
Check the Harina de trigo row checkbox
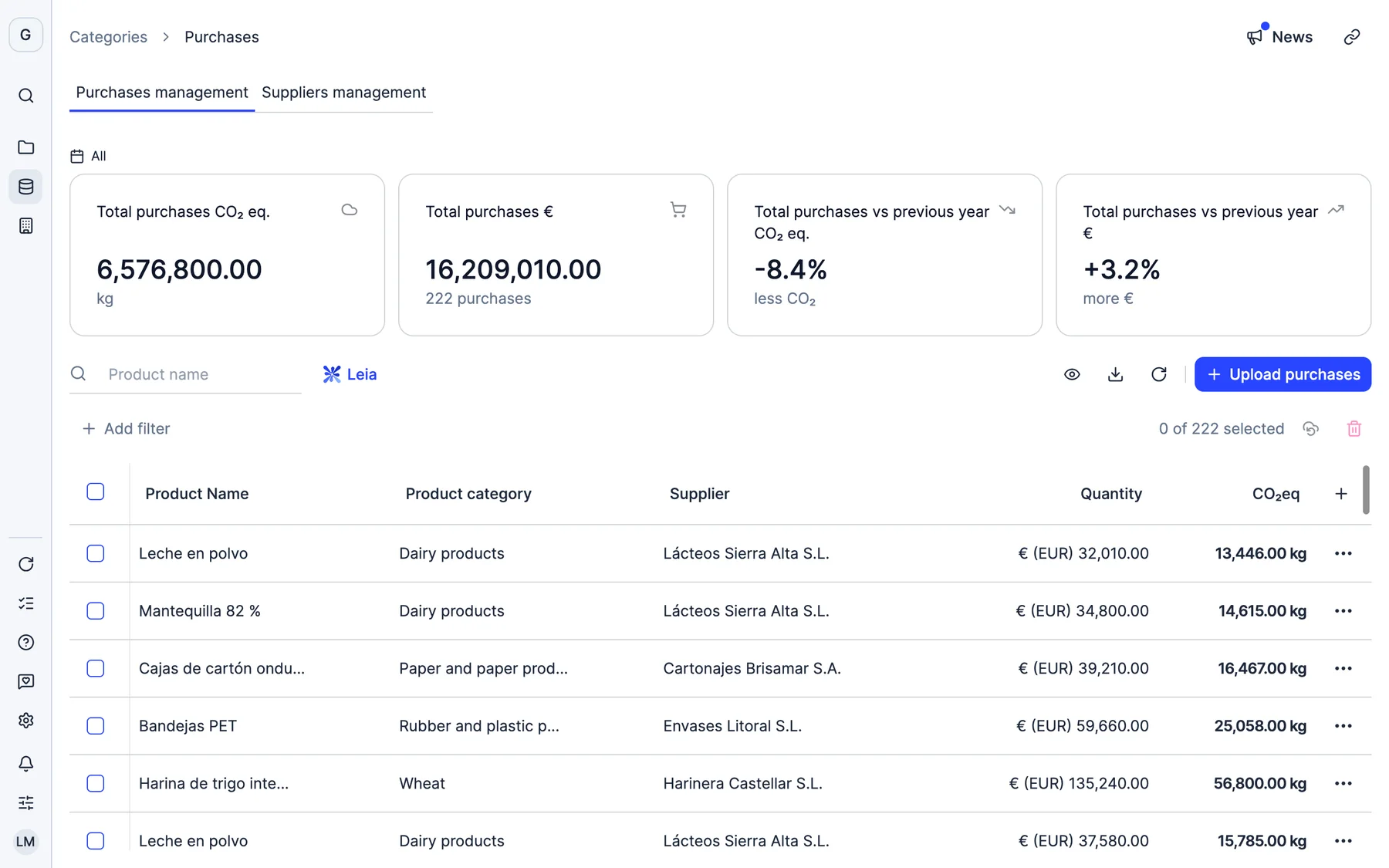(96, 783)
